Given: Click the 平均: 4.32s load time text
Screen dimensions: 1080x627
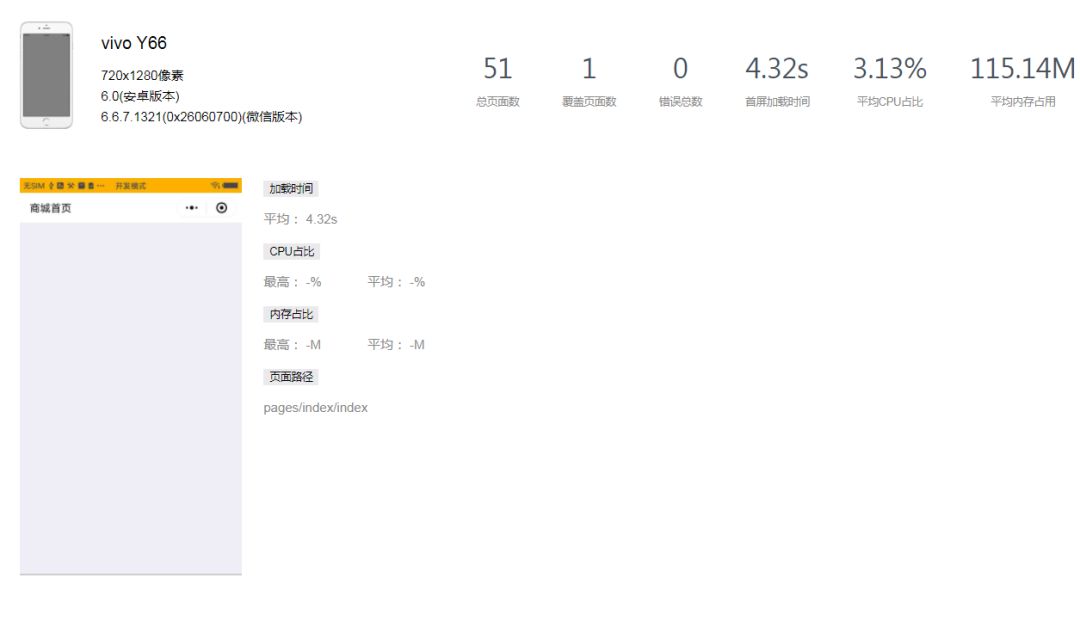Looking at the screenshot, I should coord(300,219).
